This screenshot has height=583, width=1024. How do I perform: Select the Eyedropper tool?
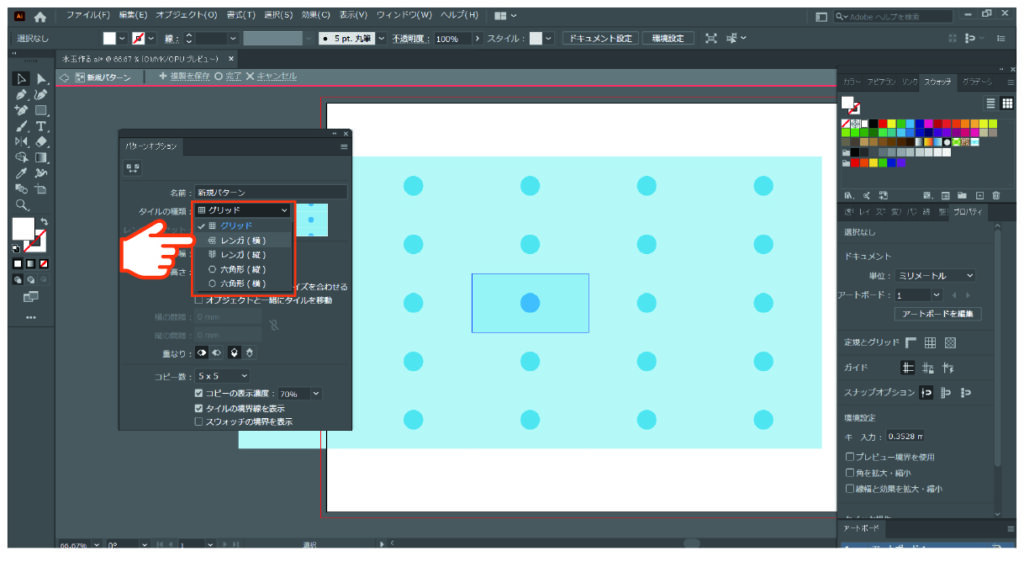click(21, 174)
